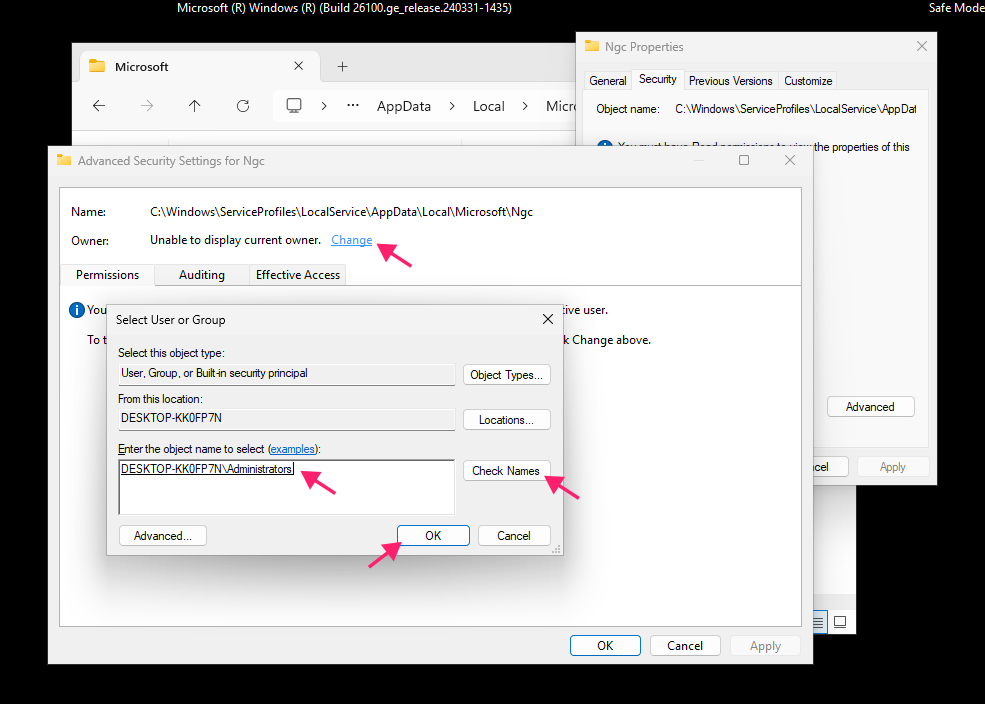Screen dimensions: 985x704
Task: Click the blue info icon in Permissions tab
Action: coord(77,310)
